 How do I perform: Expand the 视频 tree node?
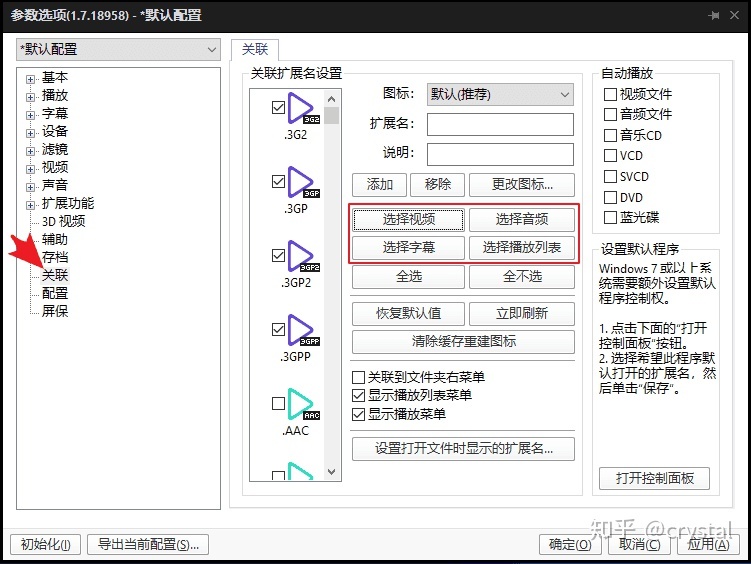(x=31, y=169)
